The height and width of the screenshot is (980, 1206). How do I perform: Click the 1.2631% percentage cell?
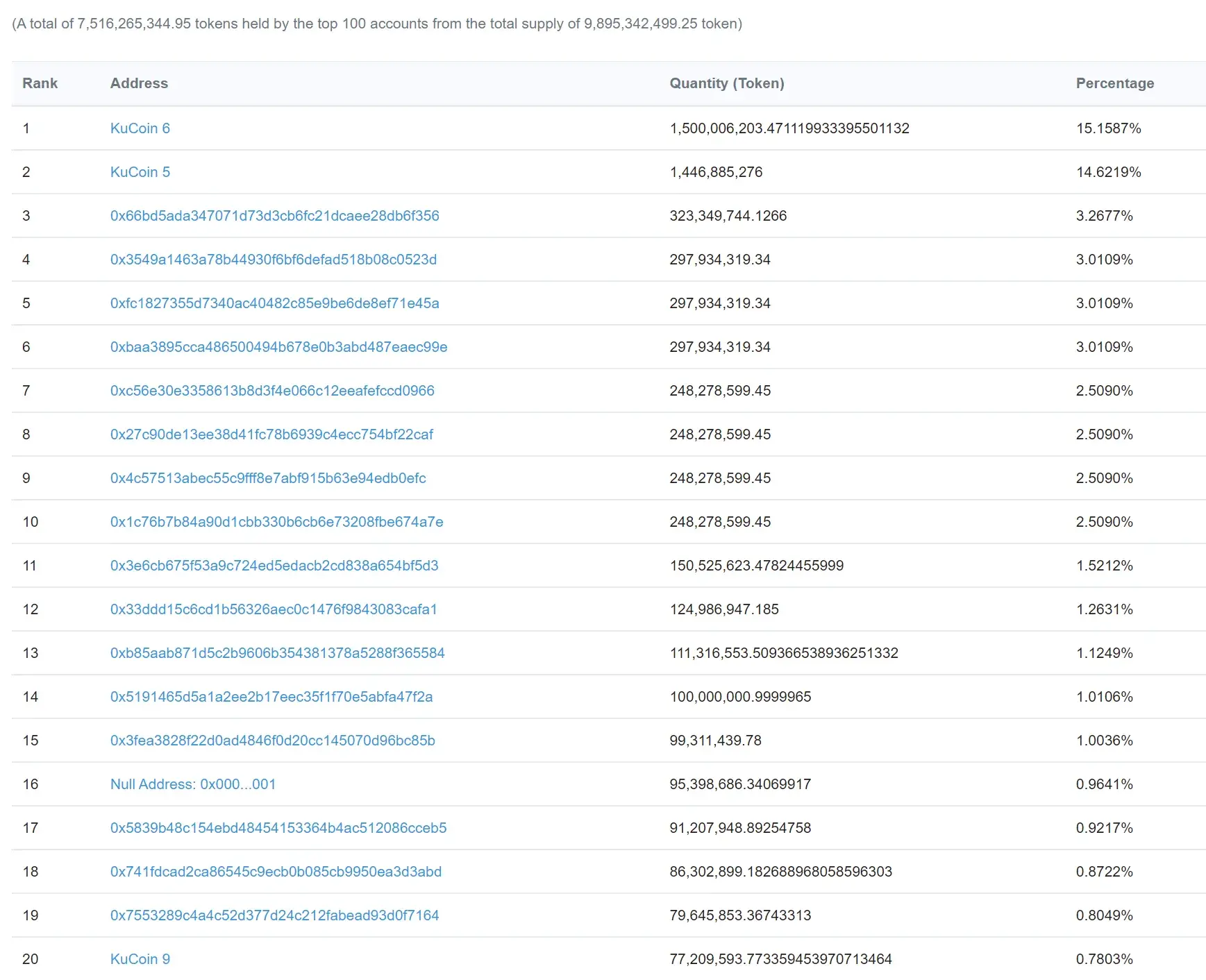point(1105,609)
